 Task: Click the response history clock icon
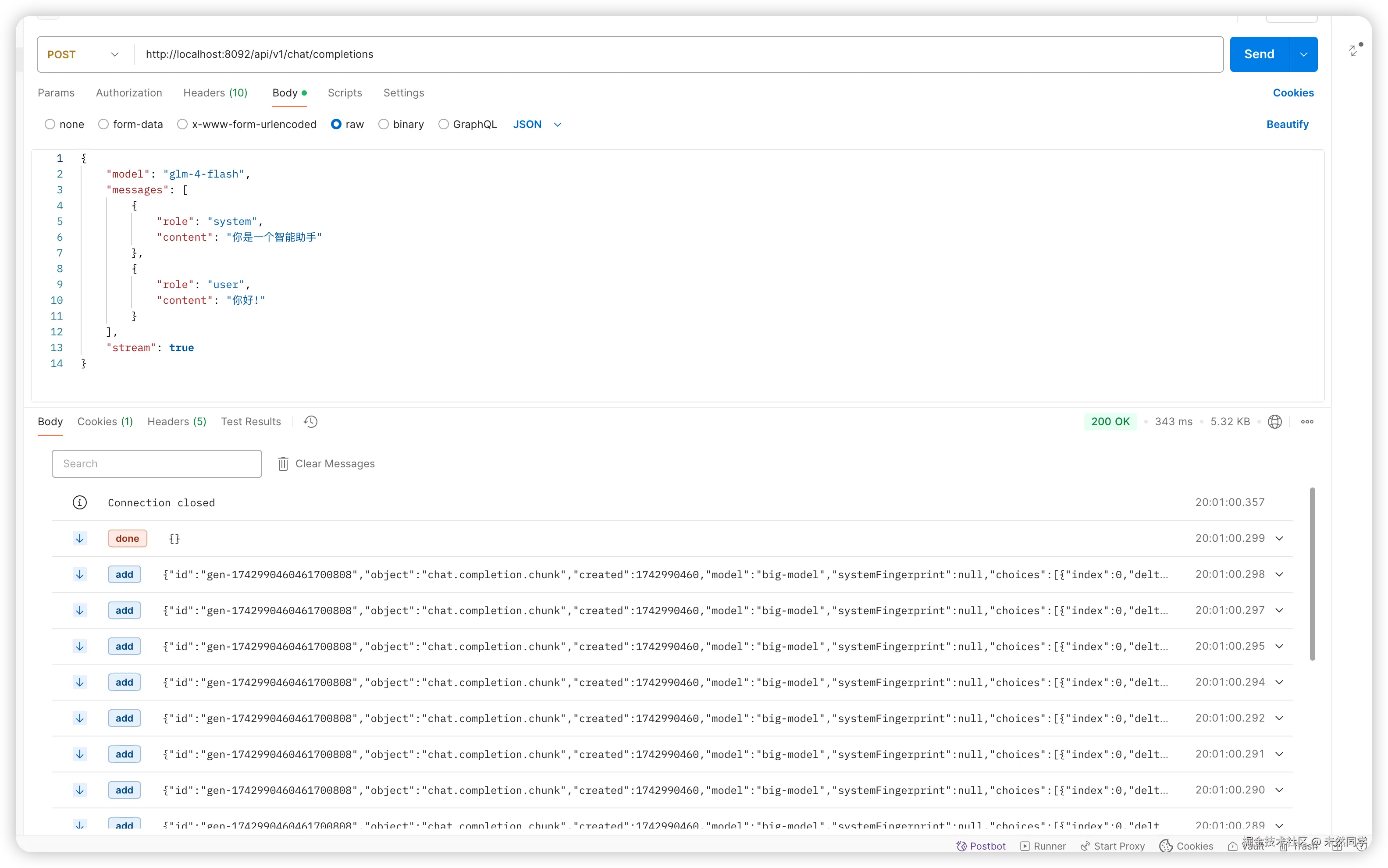click(x=310, y=422)
